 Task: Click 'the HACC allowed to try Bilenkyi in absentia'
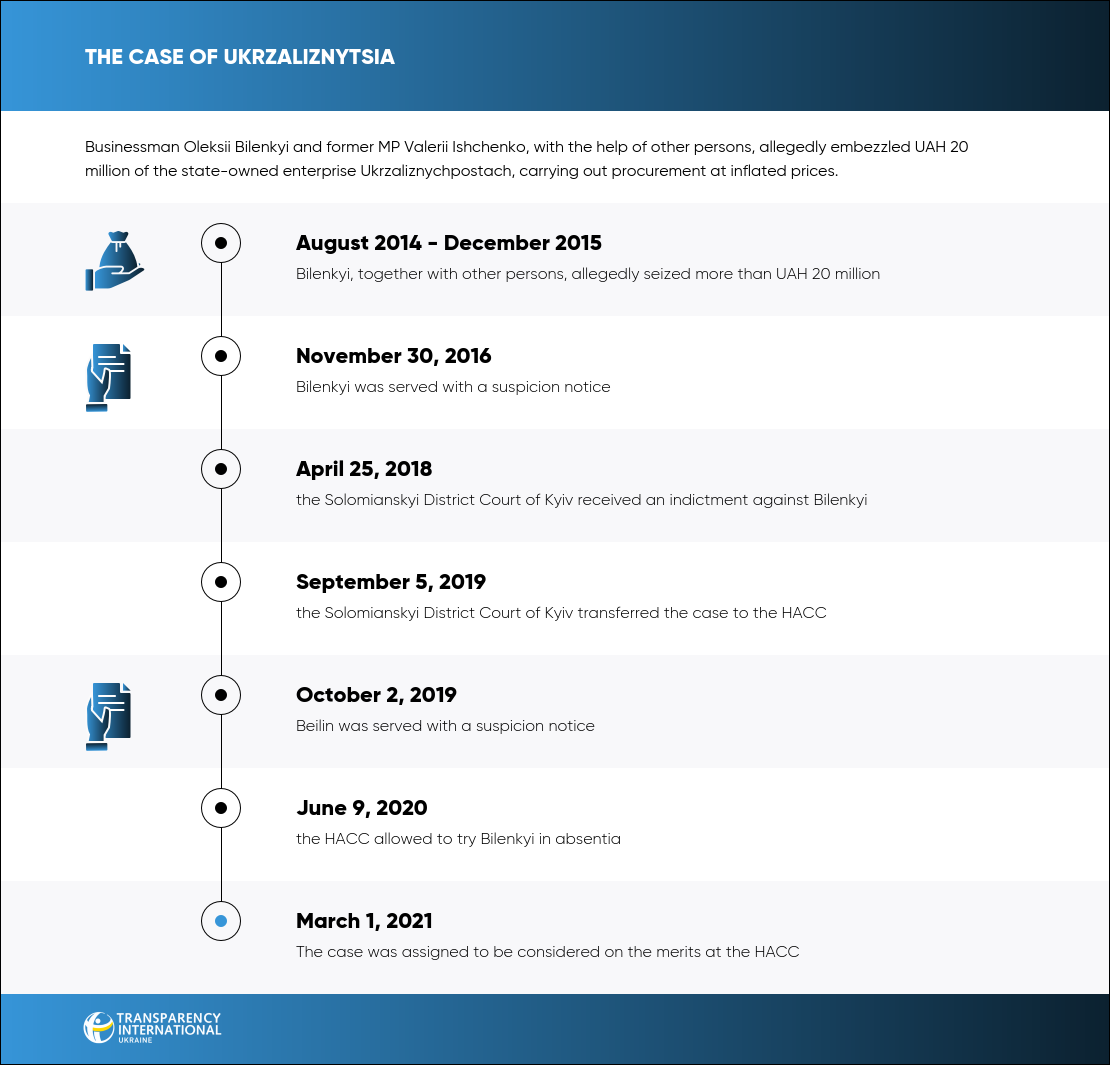point(458,839)
